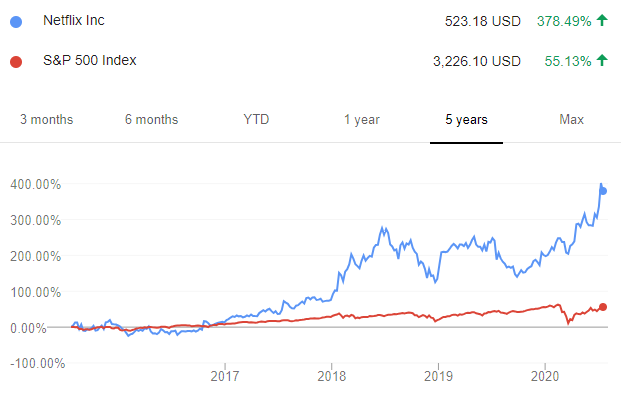Click the Netflix Inc label

tap(74, 20)
